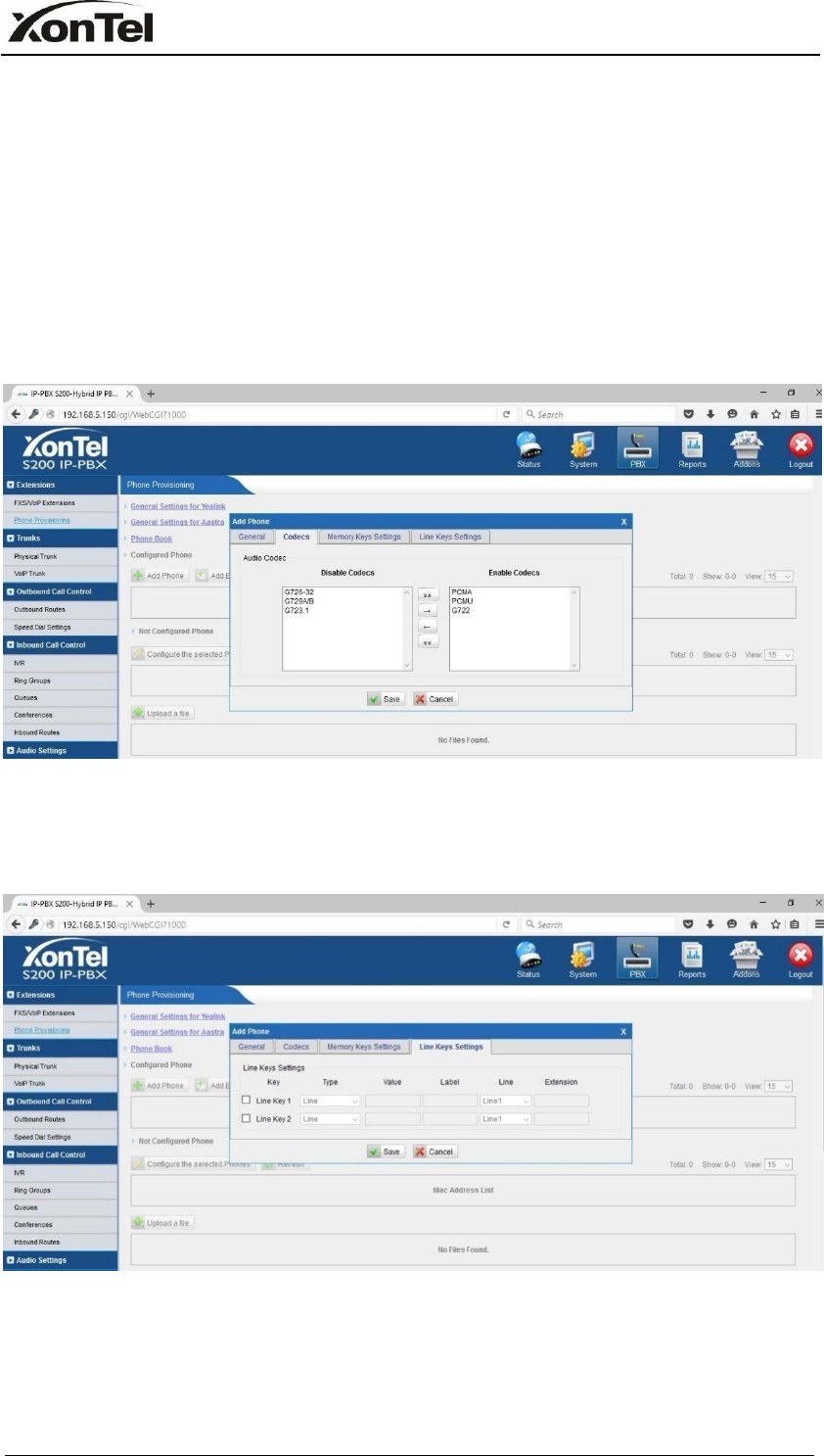Click browser bookmark star in Line Keys screenshot
The image size is (824, 1456).
coord(774,924)
